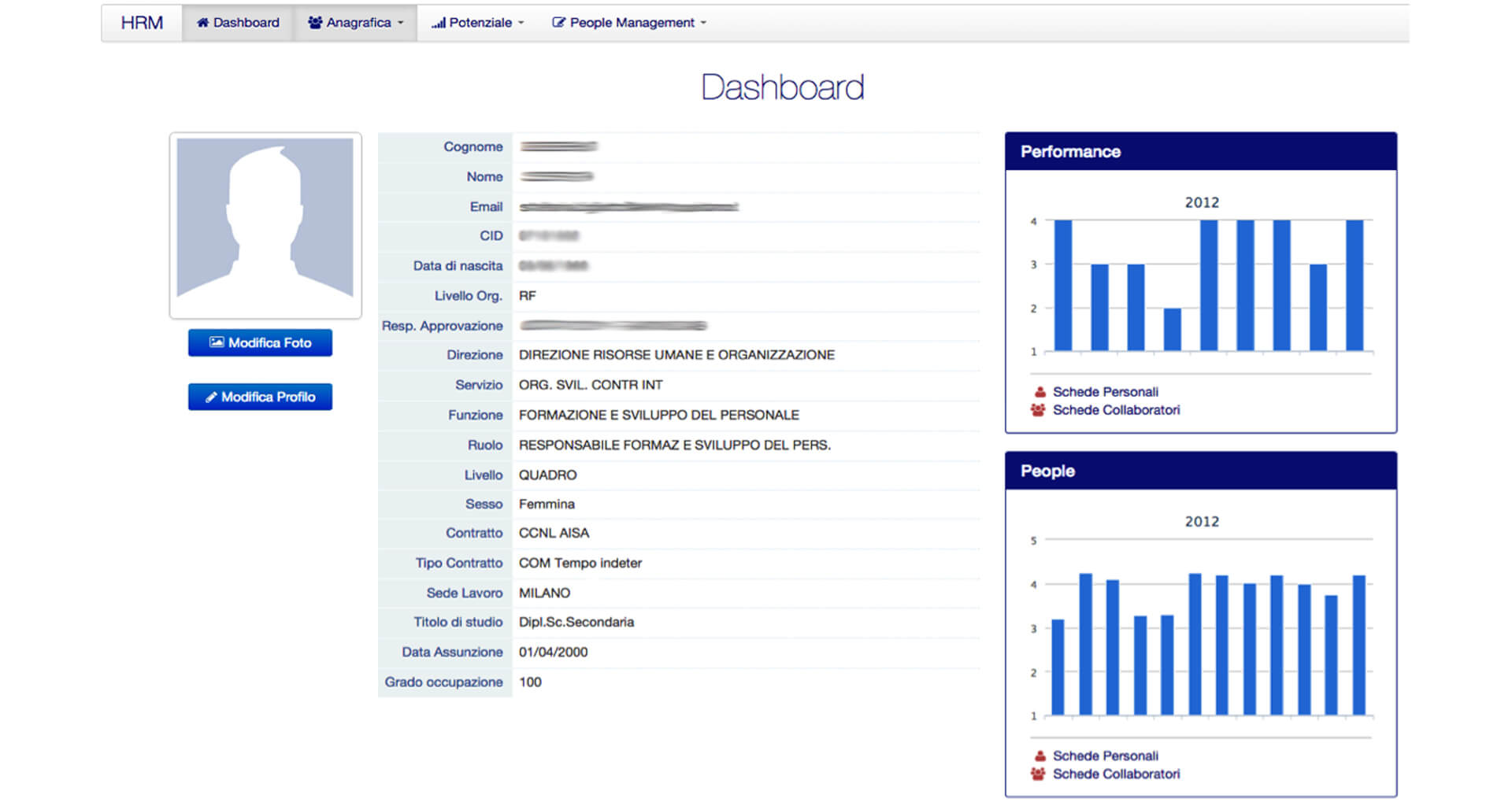This screenshot has width=1512, height=806.
Task: Click the profile photo placeholder
Action: pyautogui.click(x=266, y=226)
